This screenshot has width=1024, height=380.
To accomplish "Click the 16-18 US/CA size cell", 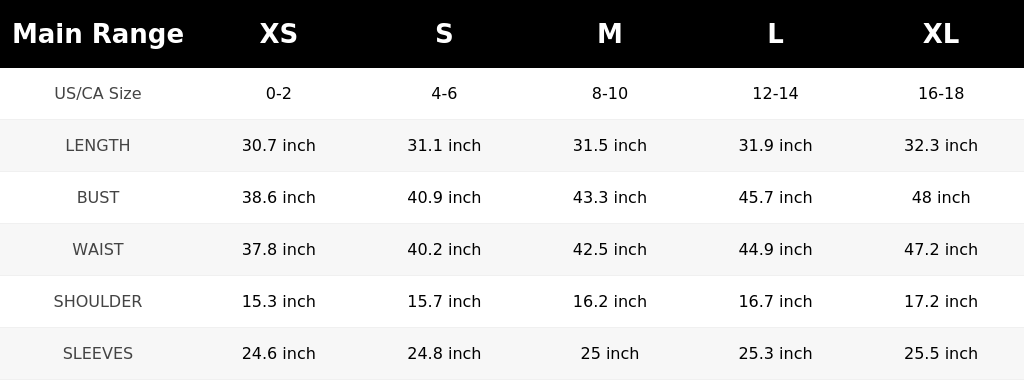I will [941, 93].
